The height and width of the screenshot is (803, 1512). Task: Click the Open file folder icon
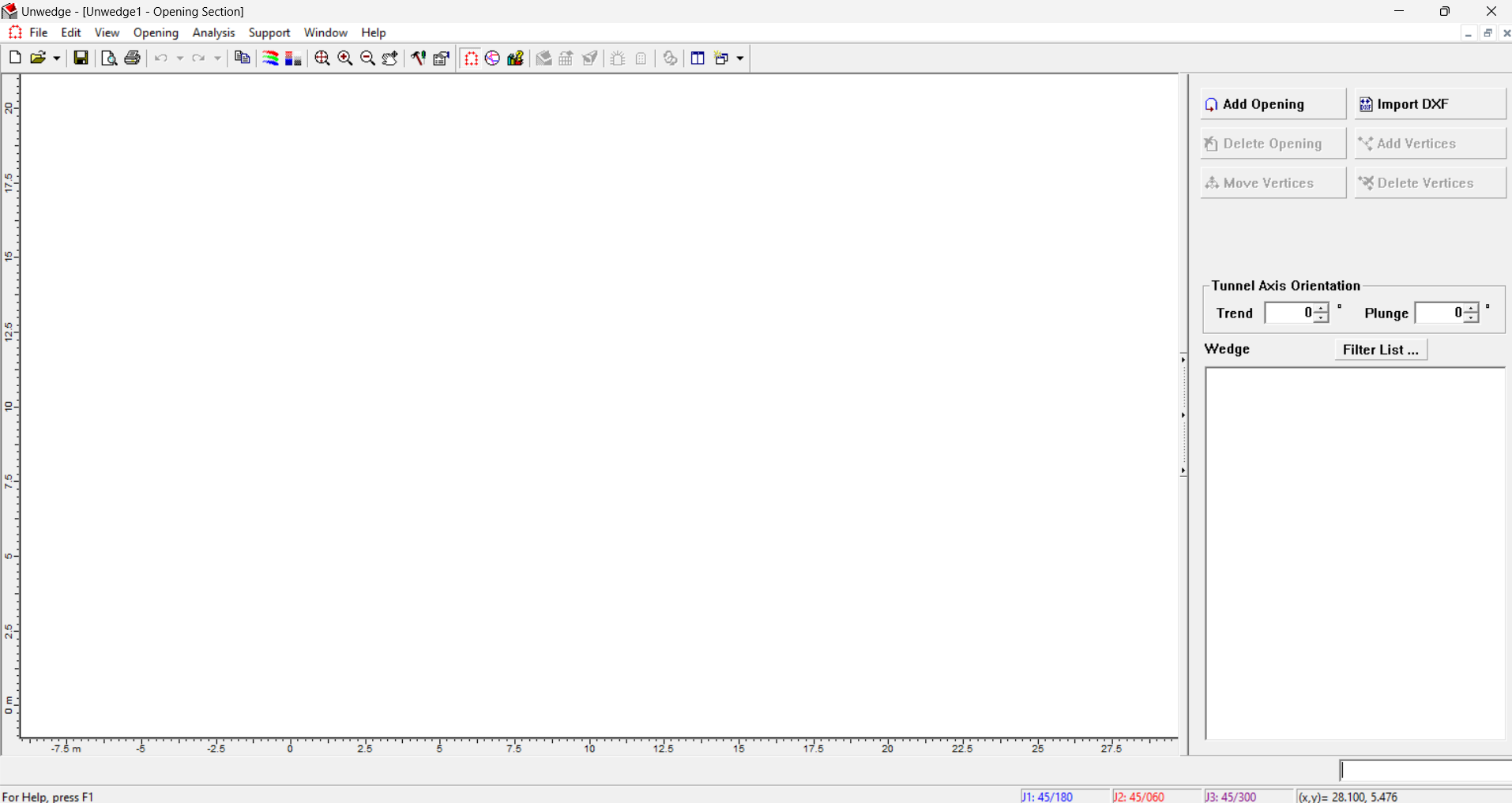coord(37,58)
